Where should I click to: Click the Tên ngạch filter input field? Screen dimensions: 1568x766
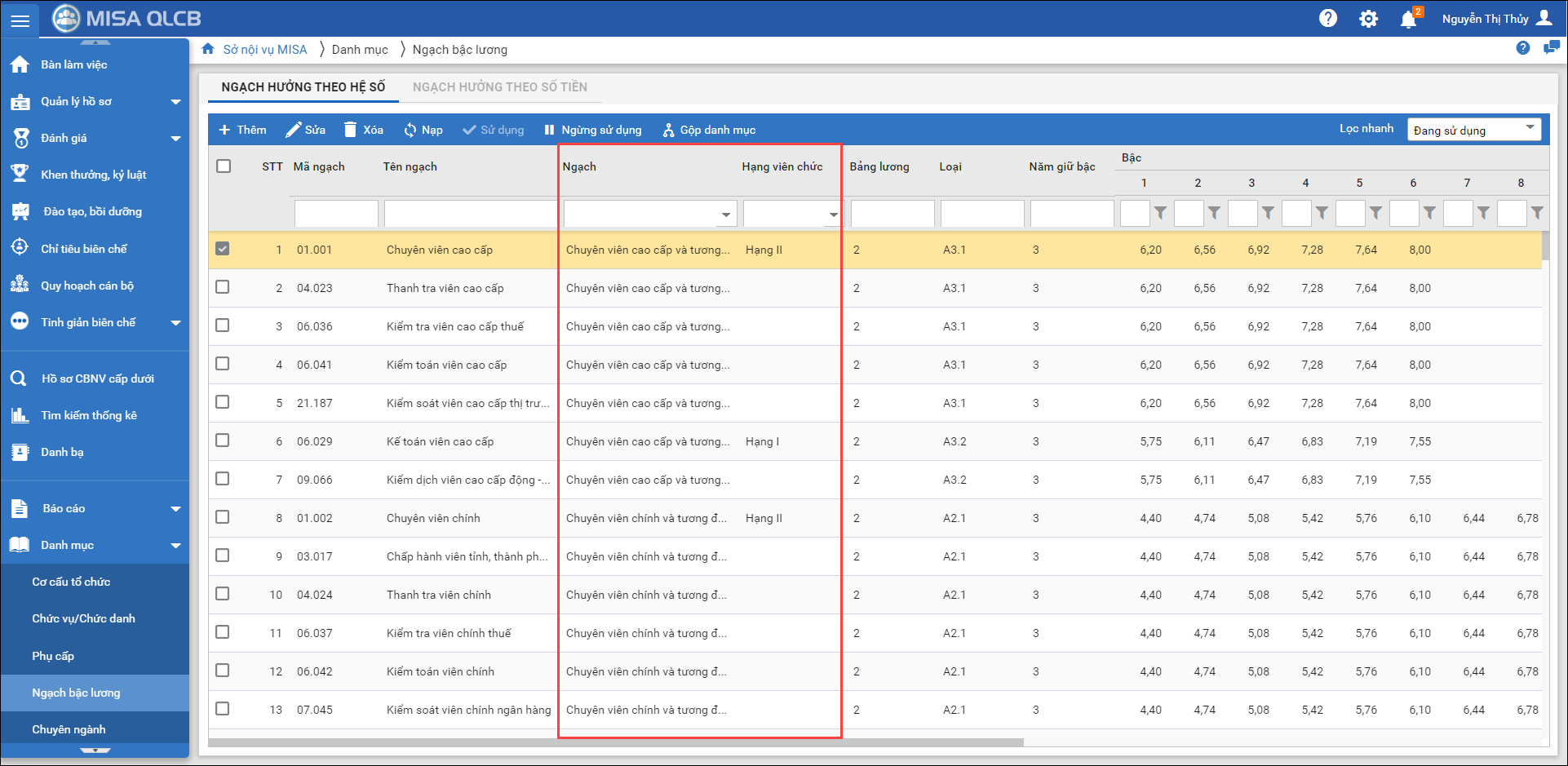pyautogui.click(x=470, y=214)
